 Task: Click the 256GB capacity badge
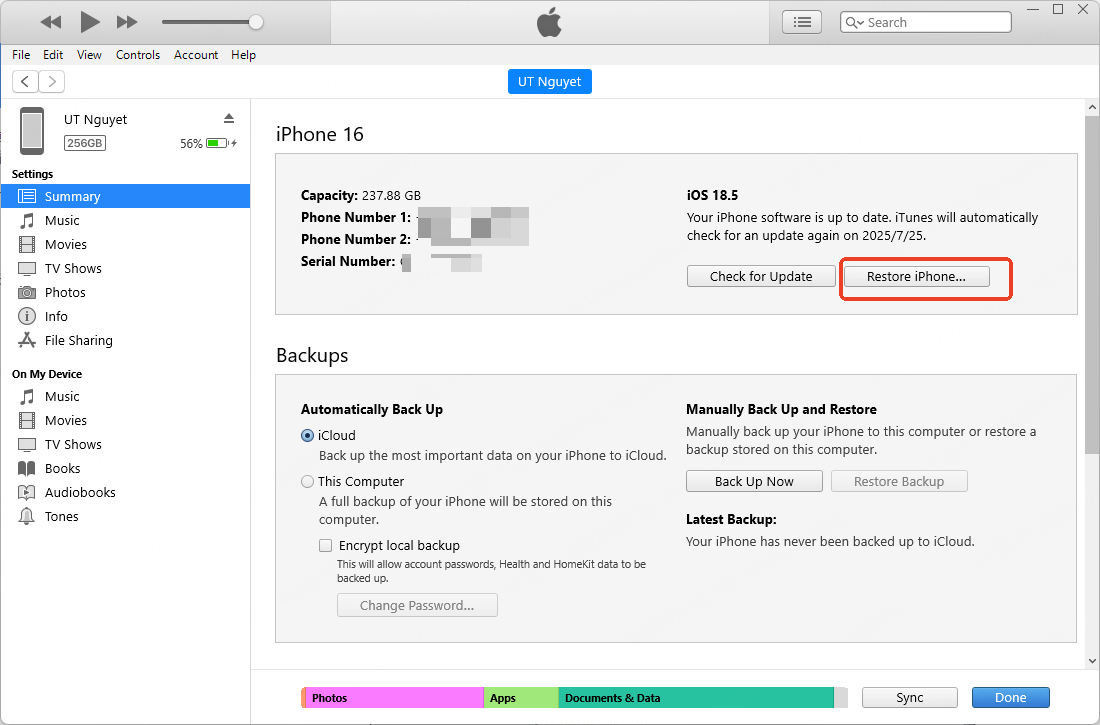coord(85,143)
